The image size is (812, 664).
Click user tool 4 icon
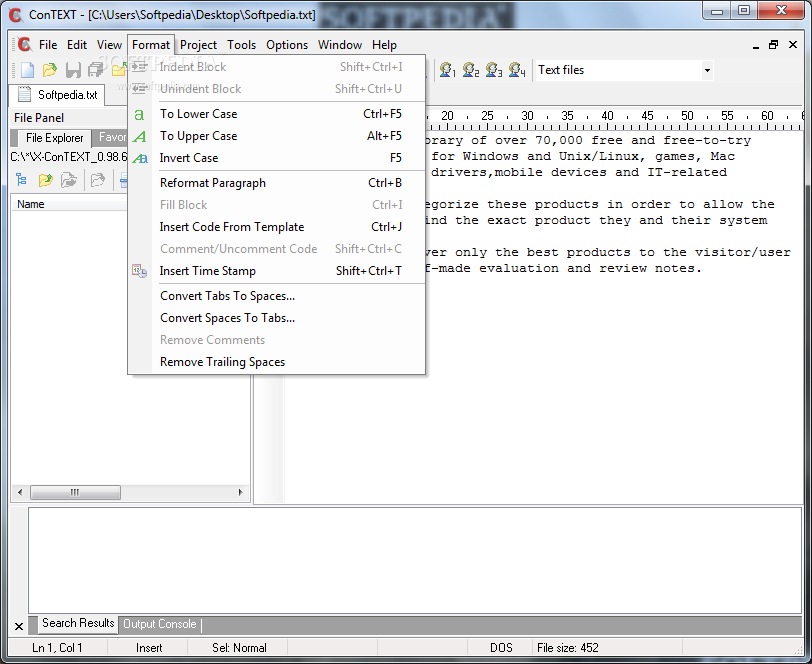coord(517,70)
